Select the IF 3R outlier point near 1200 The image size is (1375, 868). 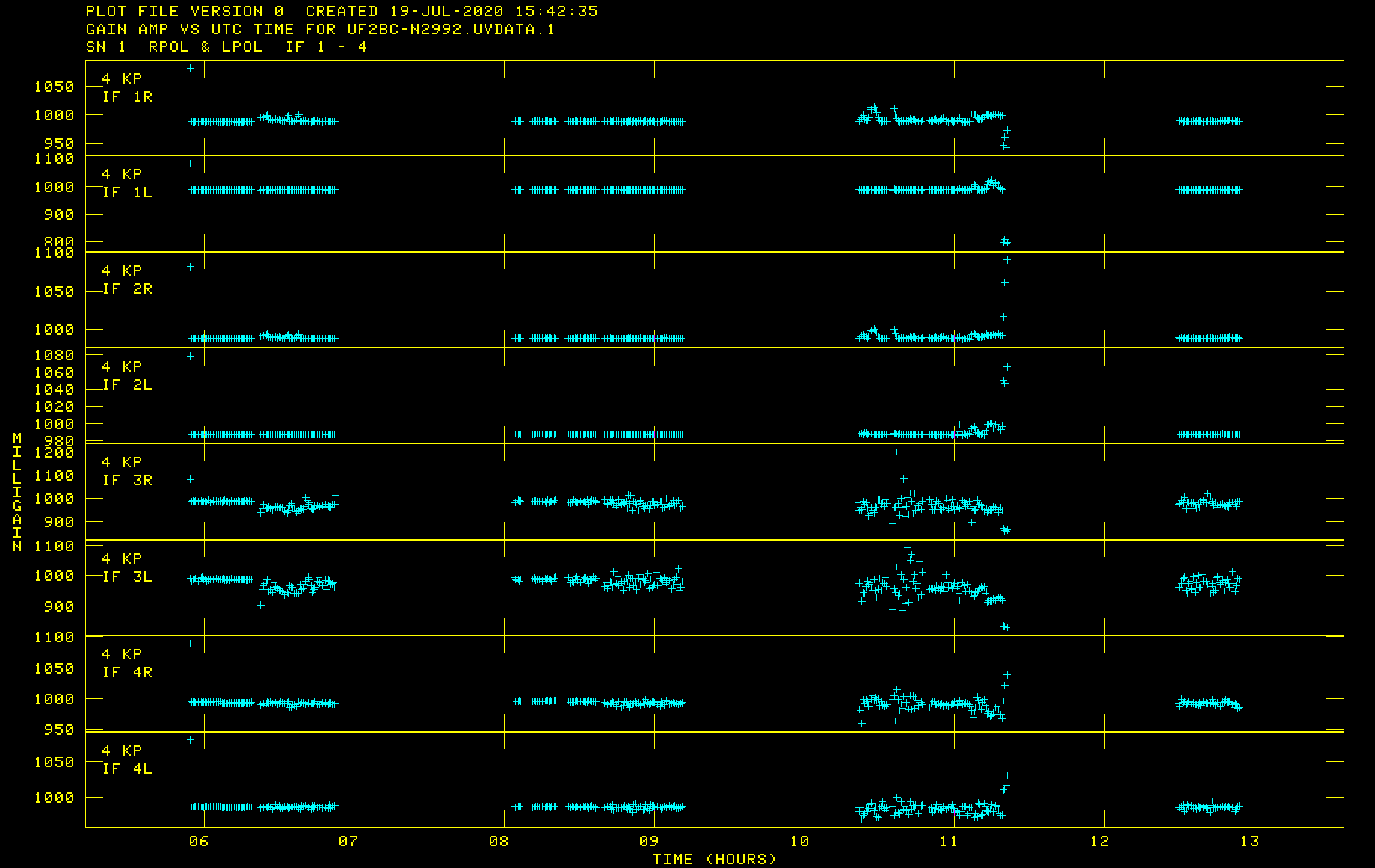tap(897, 452)
